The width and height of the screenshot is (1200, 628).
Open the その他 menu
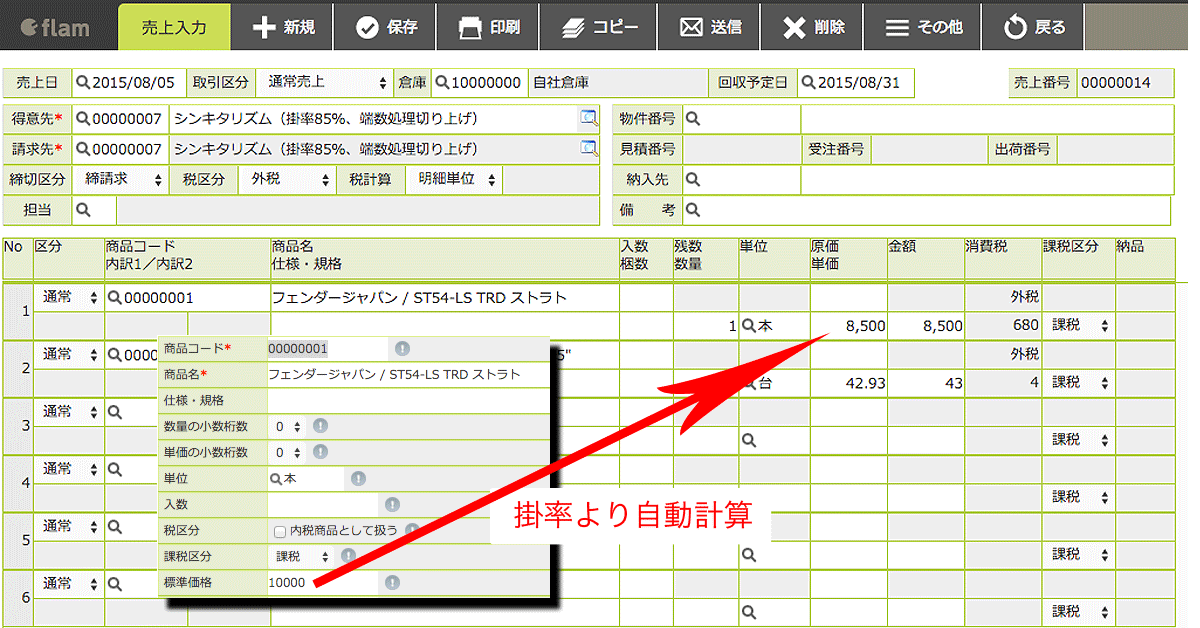[924, 27]
